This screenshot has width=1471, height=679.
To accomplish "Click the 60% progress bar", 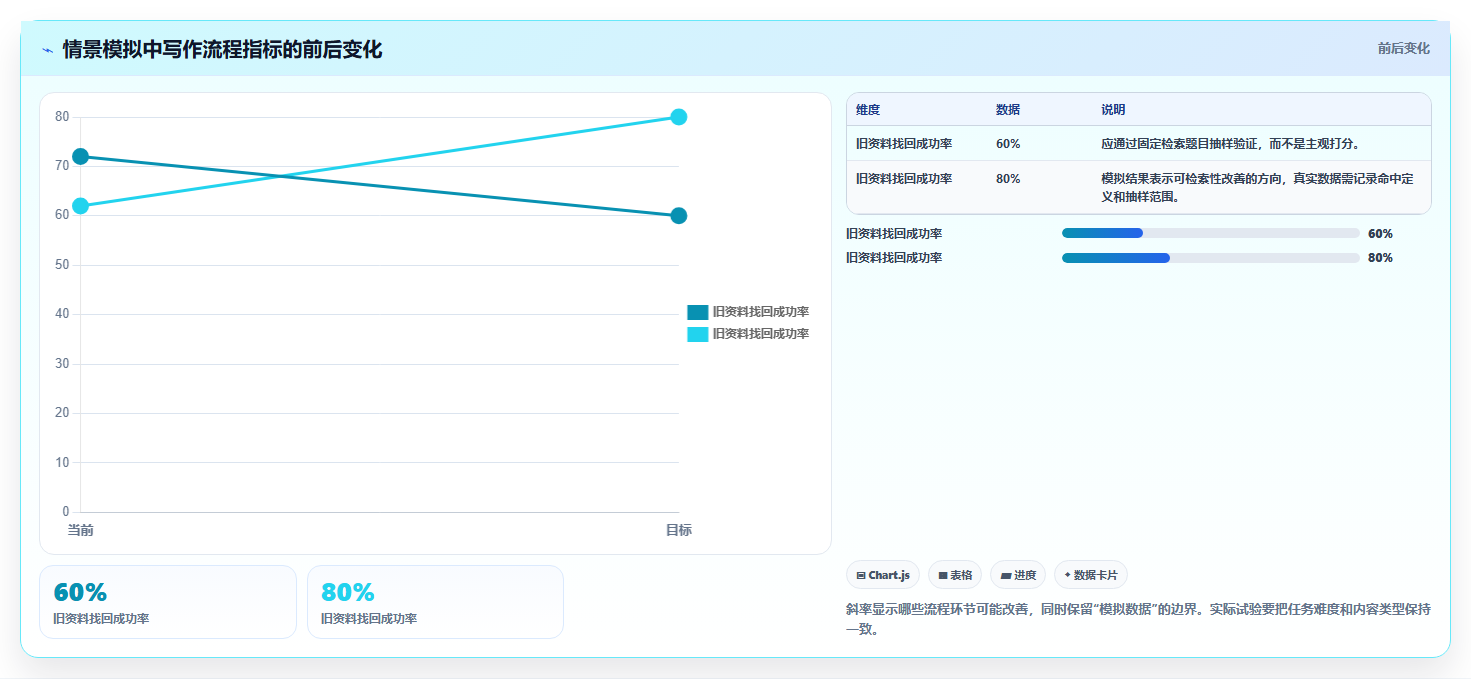I will tap(1210, 233).
